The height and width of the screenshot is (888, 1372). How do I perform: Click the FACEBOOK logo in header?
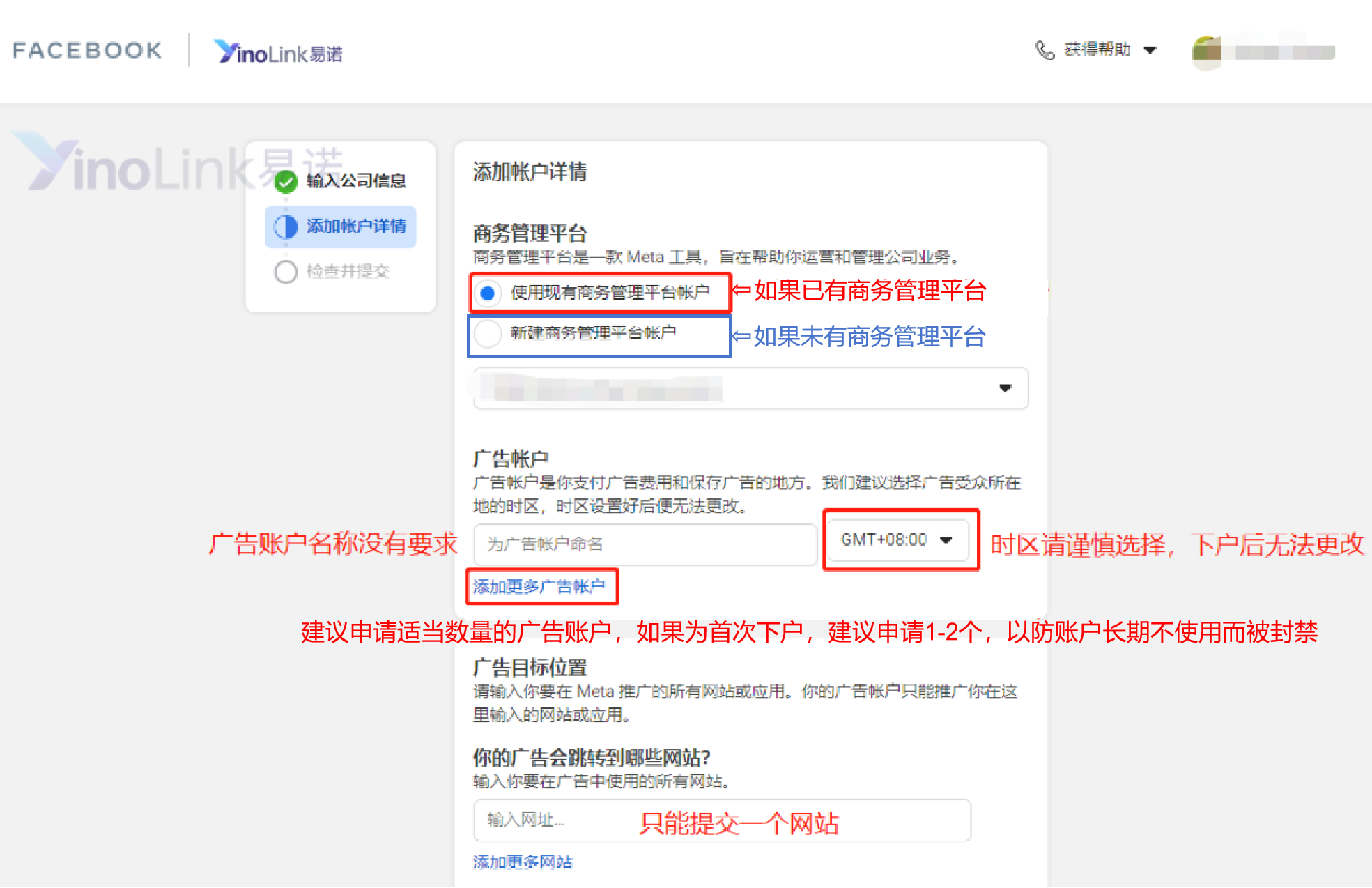[x=87, y=50]
